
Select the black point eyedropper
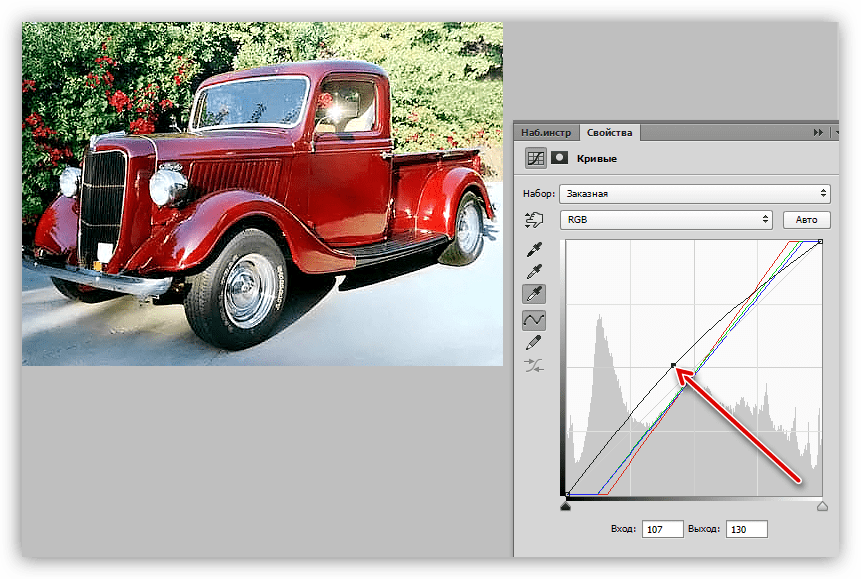coord(534,249)
